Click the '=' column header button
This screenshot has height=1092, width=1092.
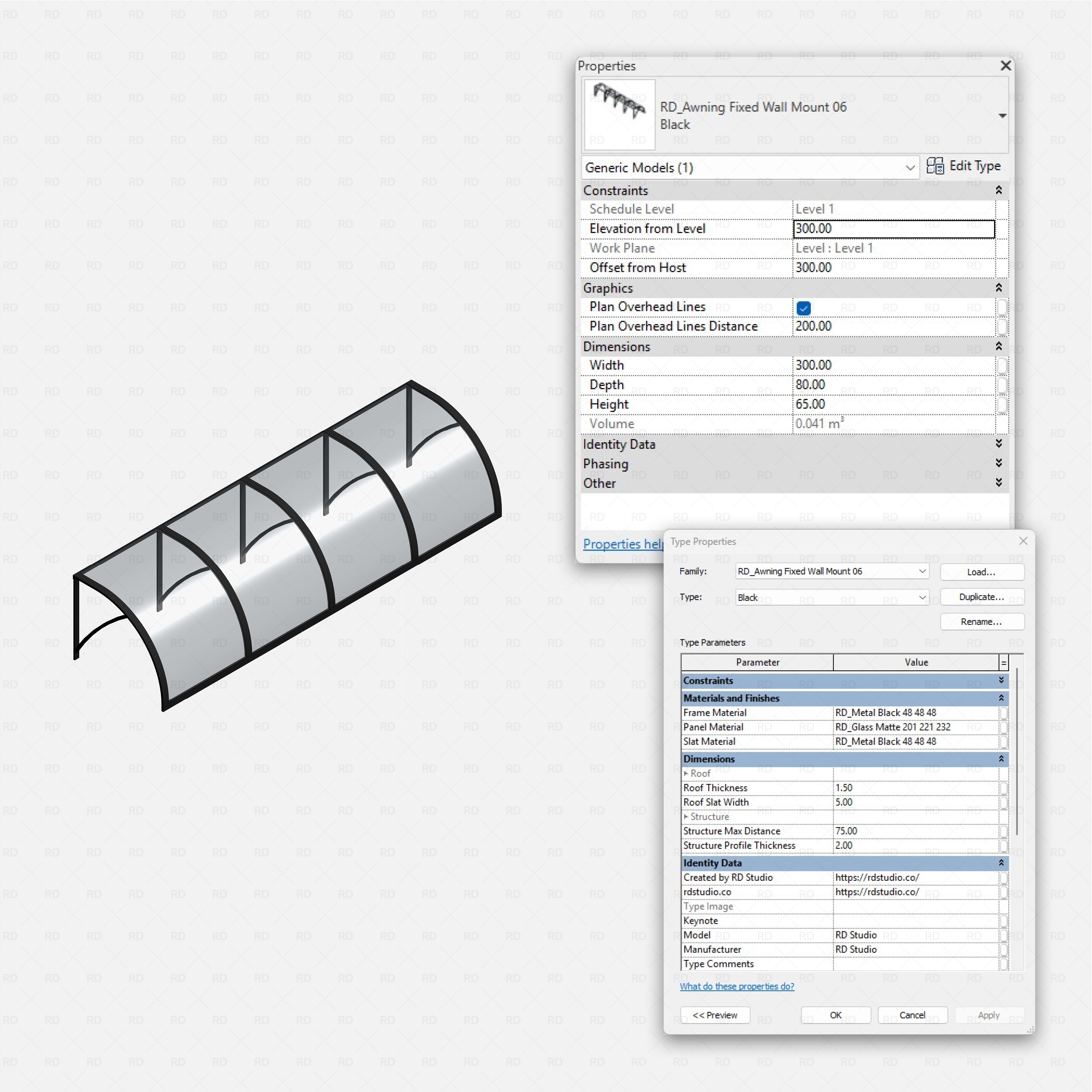coord(1004,662)
